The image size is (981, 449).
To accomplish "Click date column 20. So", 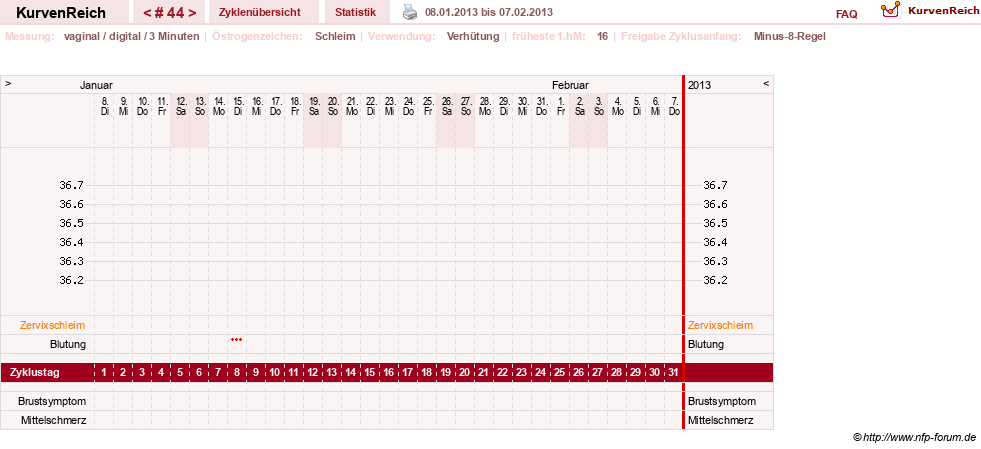I will coord(332,106).
